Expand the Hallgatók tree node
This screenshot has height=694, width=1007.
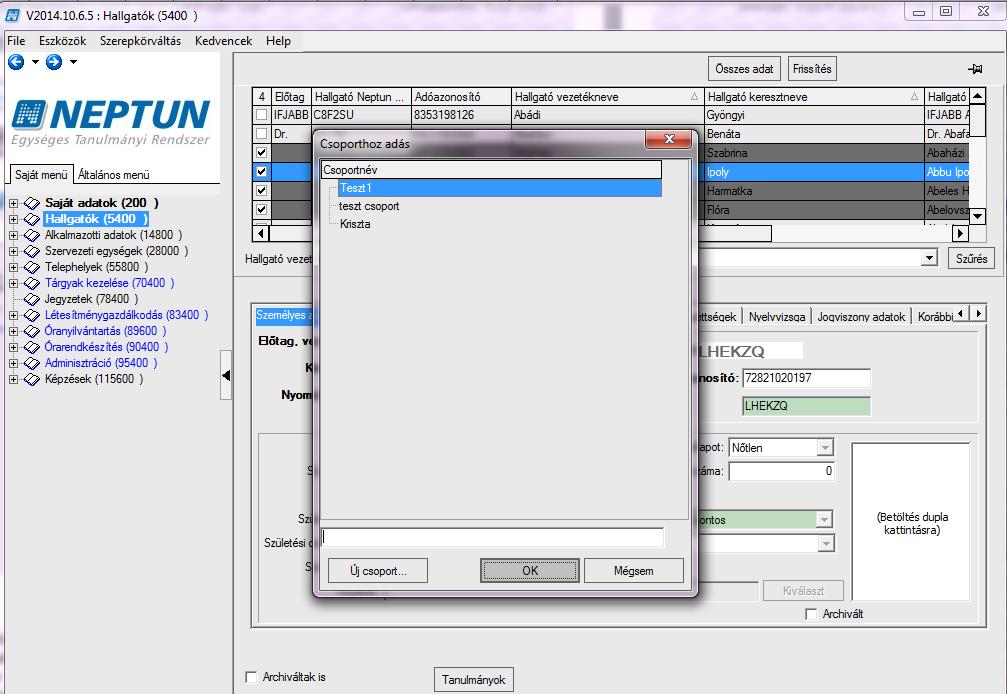[x=13, y=219]
